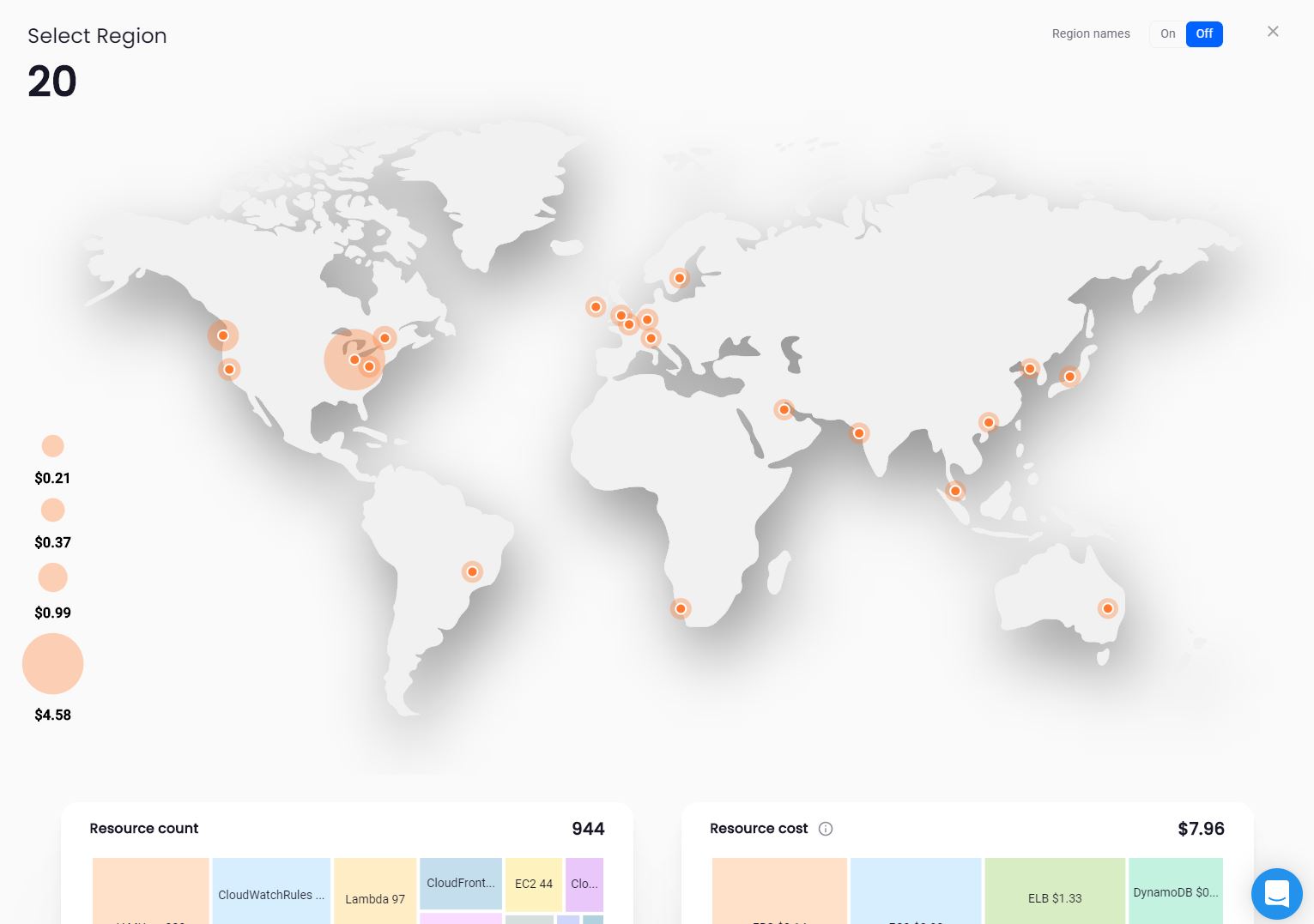
Task: Select the Cape Town marker in South Africa
Action: (681, 608)
